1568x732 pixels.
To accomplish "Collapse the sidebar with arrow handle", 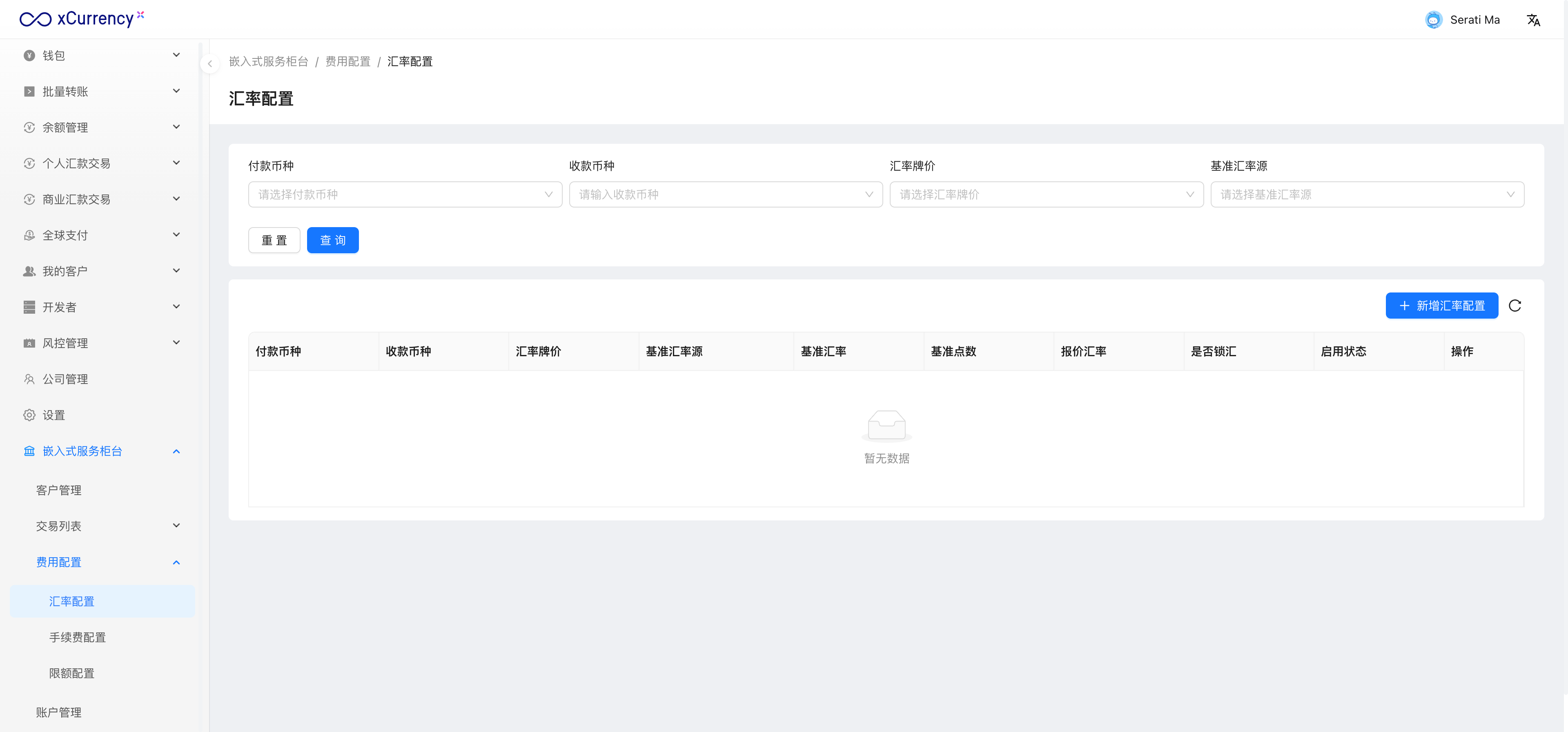I will [x=209, y=63].
